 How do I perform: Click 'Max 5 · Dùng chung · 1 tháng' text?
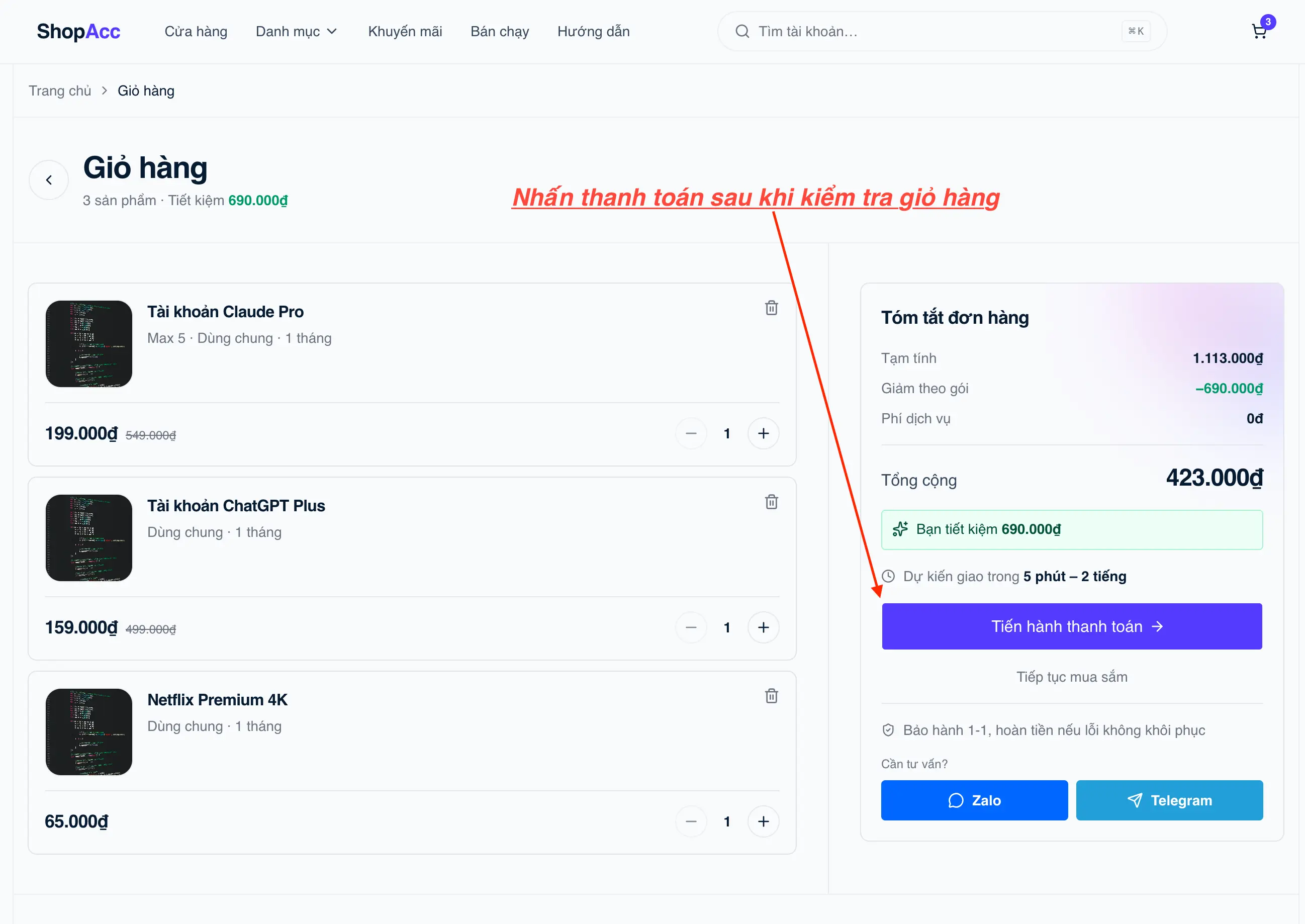tap(239, 338)
